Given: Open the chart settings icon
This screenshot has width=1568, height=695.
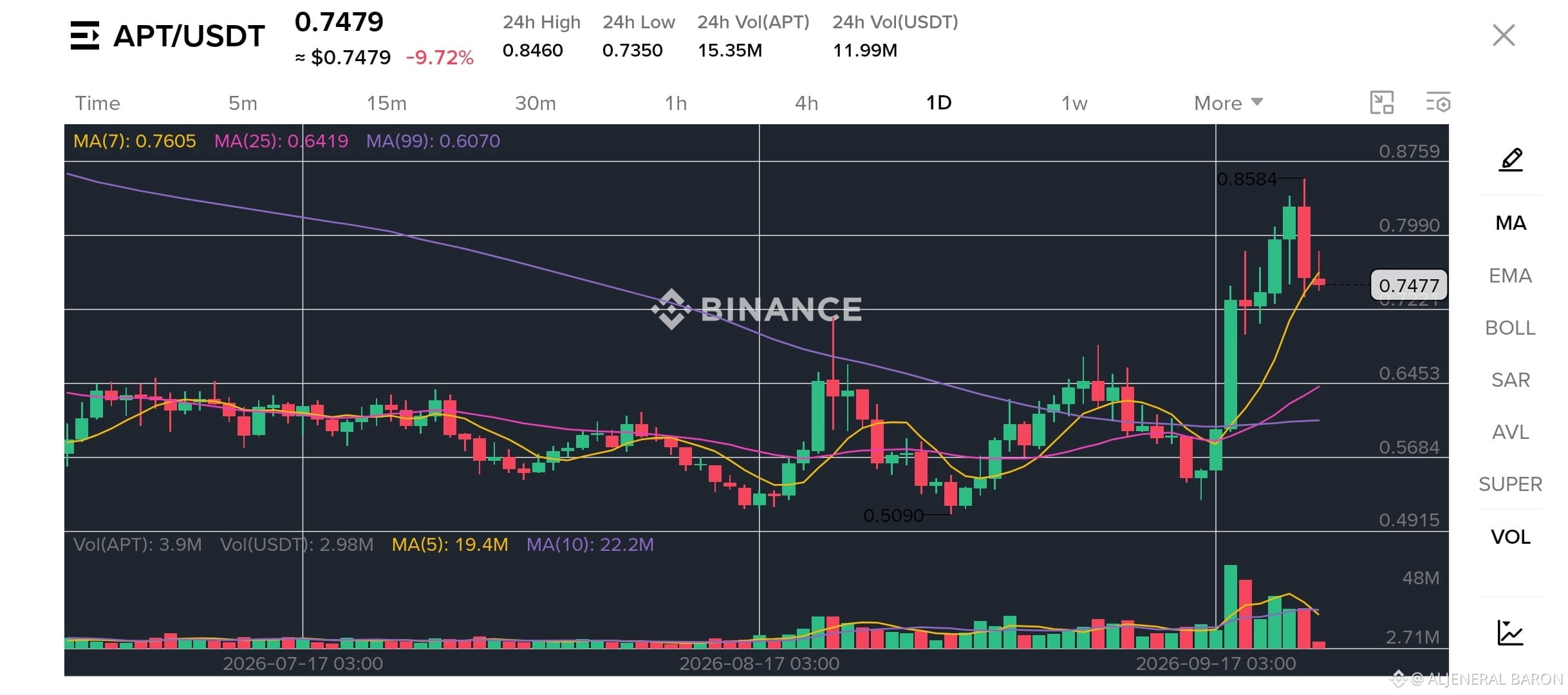Looking at the screenshot, I should (1438, 102).
